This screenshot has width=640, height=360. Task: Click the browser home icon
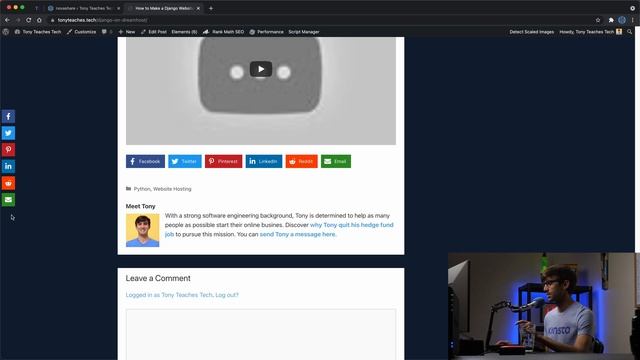[39, 20]
